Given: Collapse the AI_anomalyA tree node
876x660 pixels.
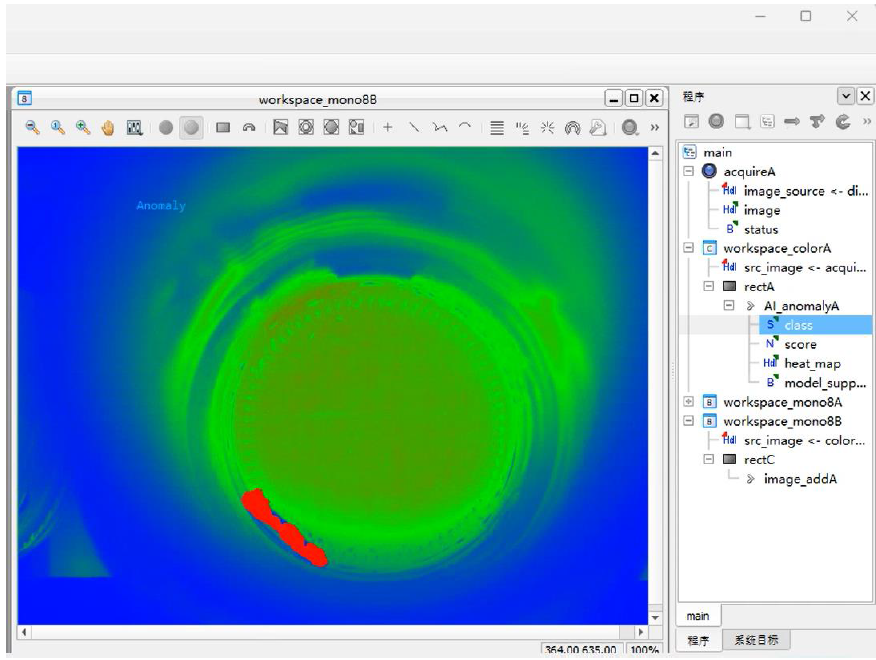Looking at the screenshot, I should pos(729,305).
